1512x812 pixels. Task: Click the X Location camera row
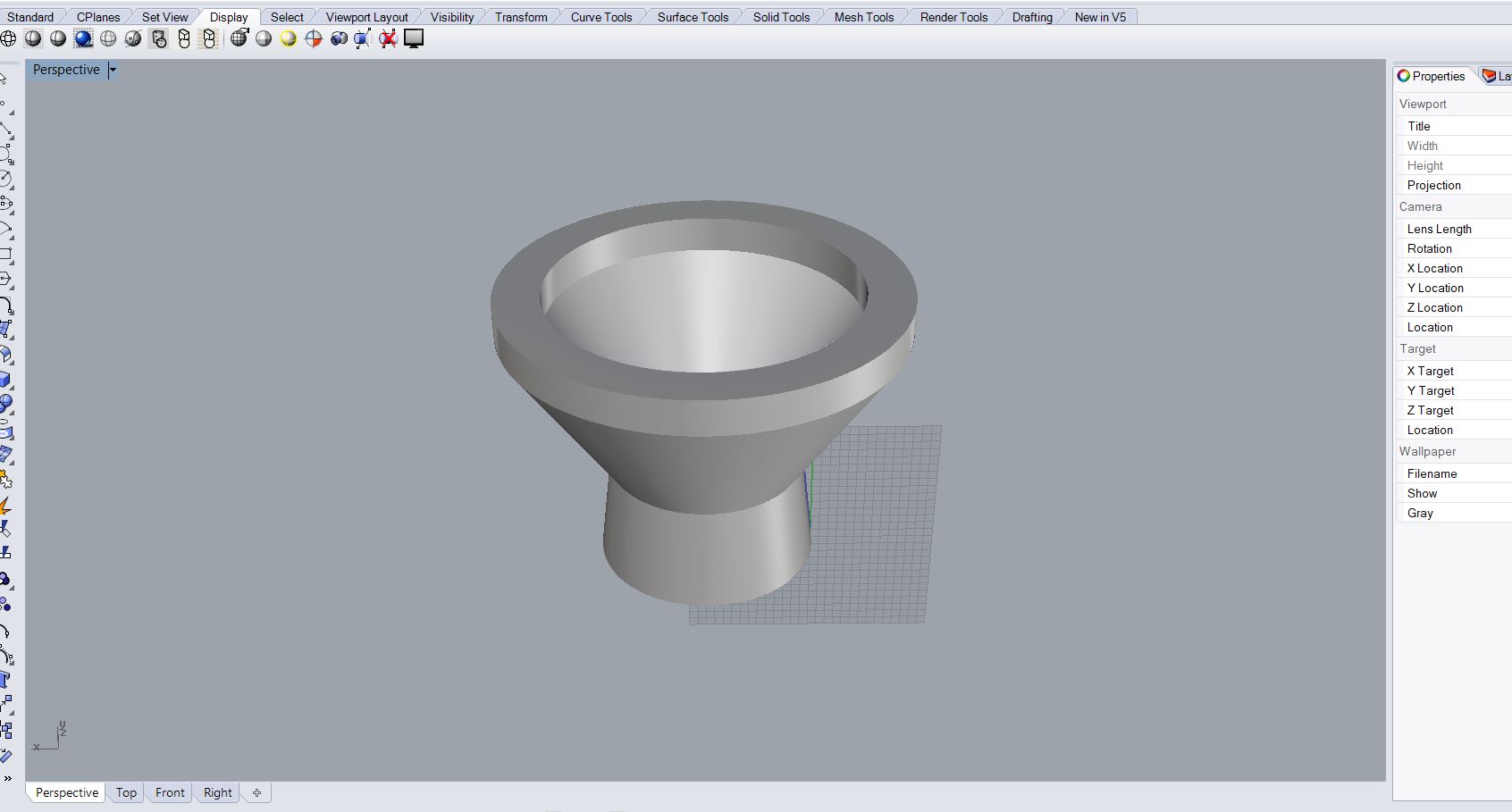tap(1454, 268)
